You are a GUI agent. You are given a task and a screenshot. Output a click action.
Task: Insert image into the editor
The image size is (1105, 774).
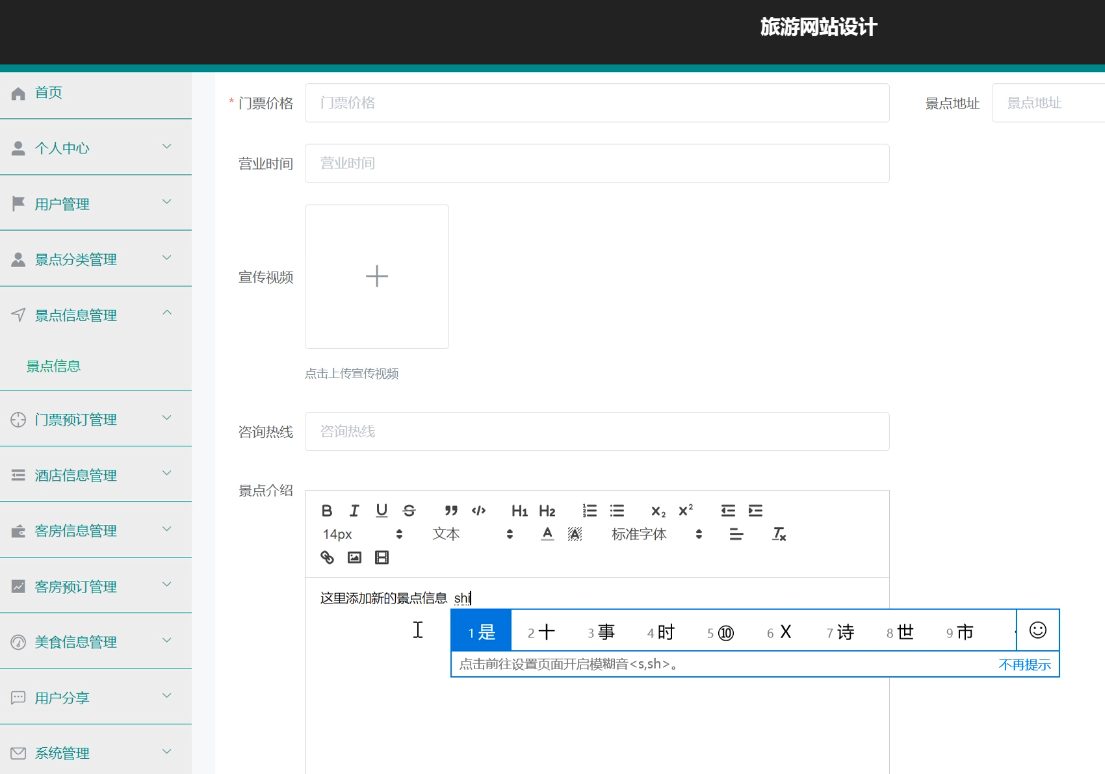[354, 558]
